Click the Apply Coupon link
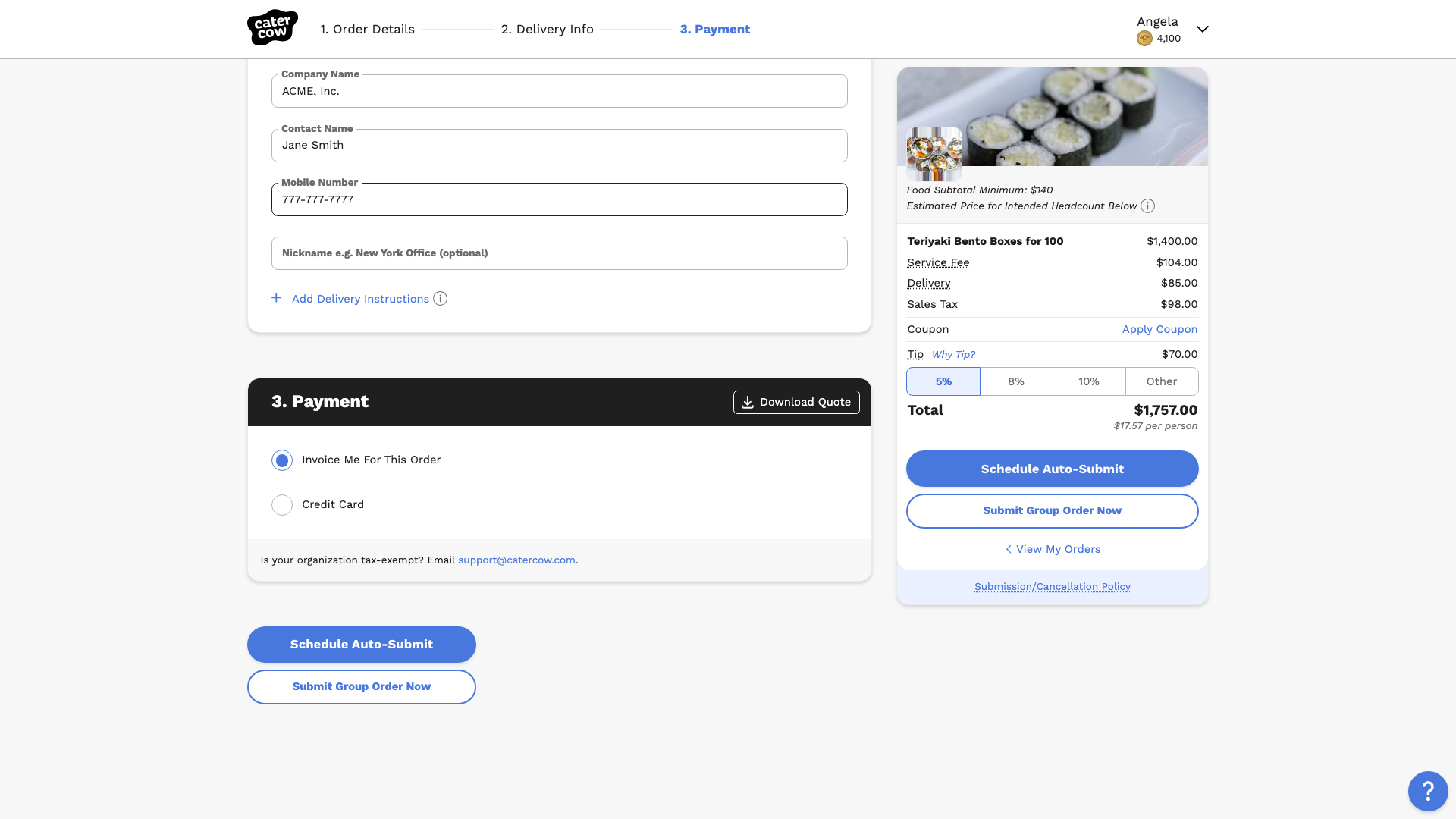 tap(1159, 329)
